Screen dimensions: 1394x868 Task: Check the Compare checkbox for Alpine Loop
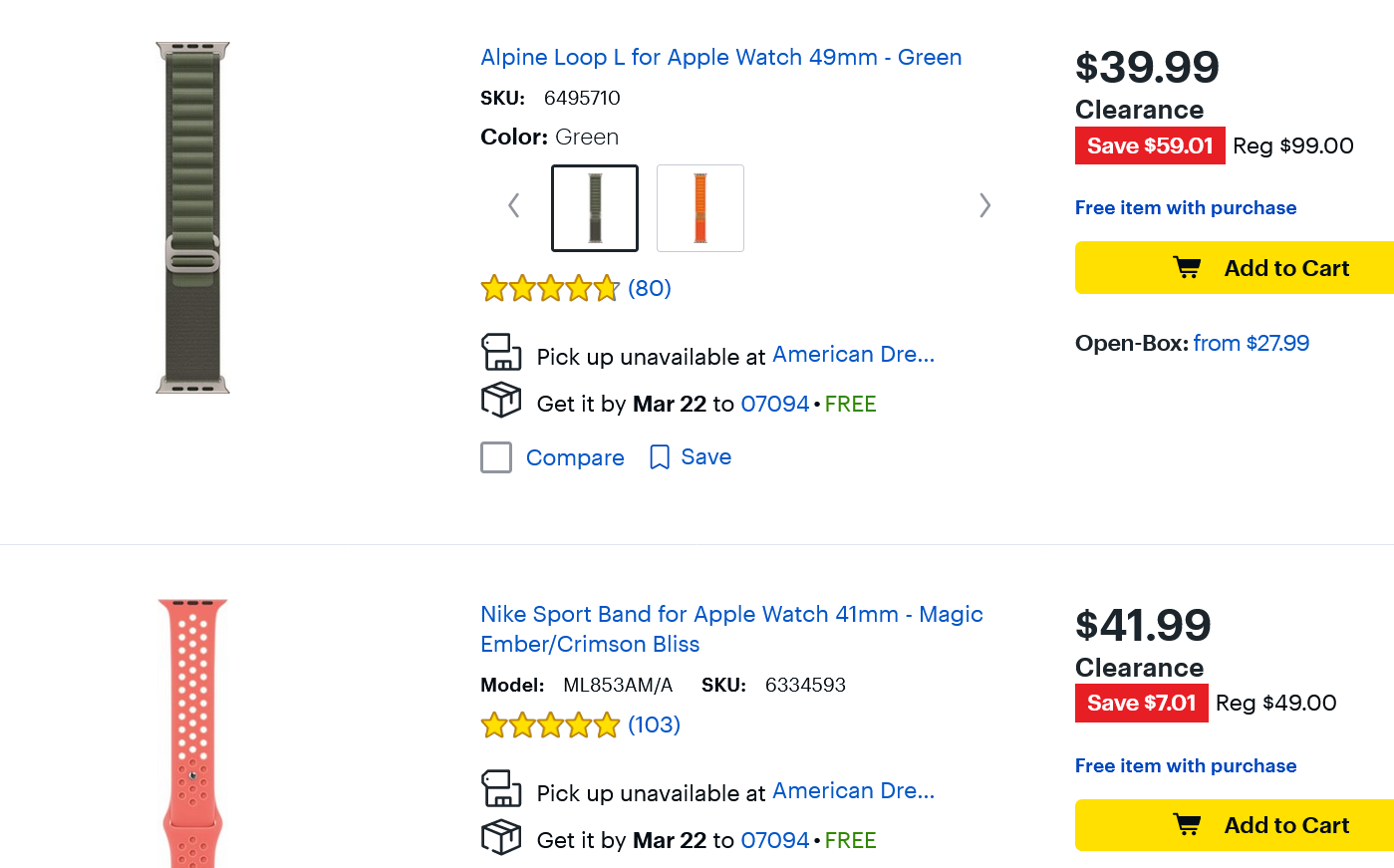pos(496,457)
